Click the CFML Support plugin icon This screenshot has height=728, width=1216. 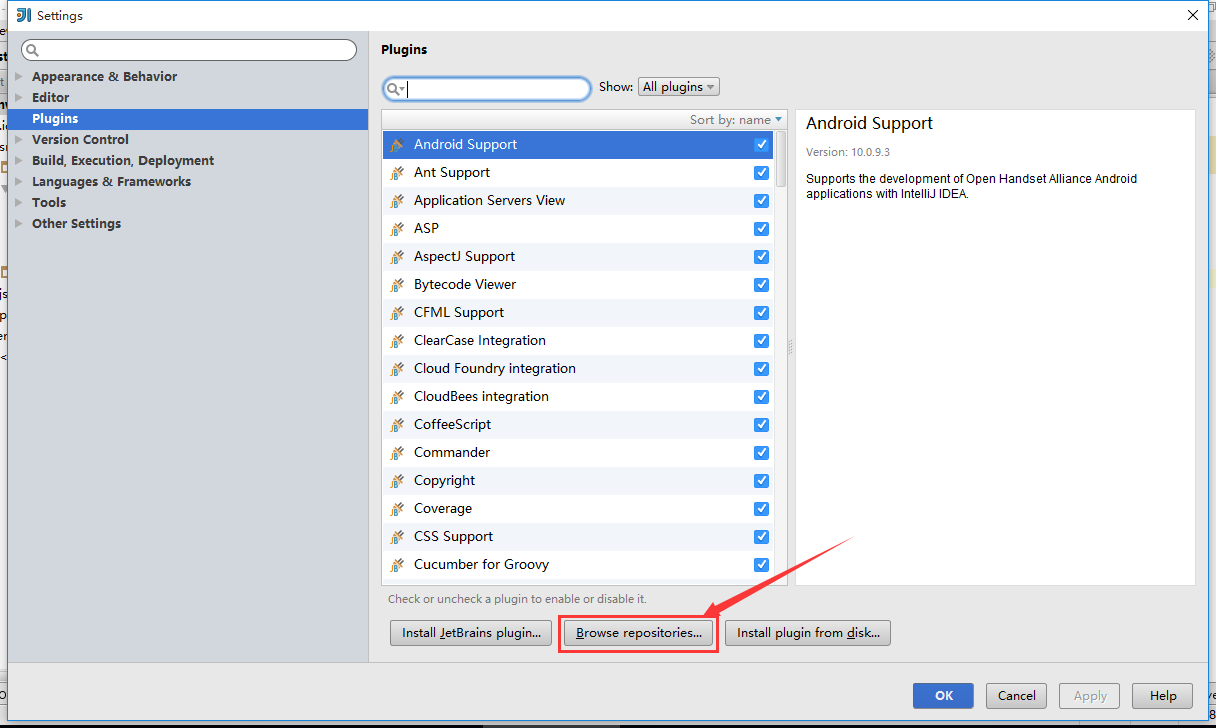click(397, 313)
